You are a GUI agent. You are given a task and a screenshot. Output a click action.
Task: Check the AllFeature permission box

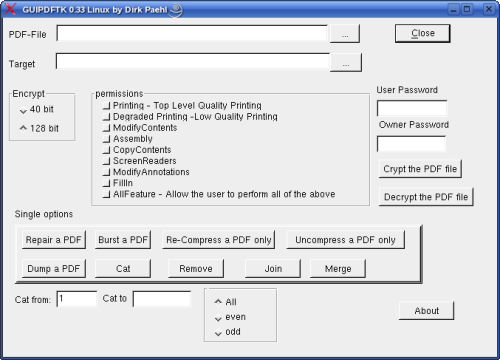(x=106, y=194)
